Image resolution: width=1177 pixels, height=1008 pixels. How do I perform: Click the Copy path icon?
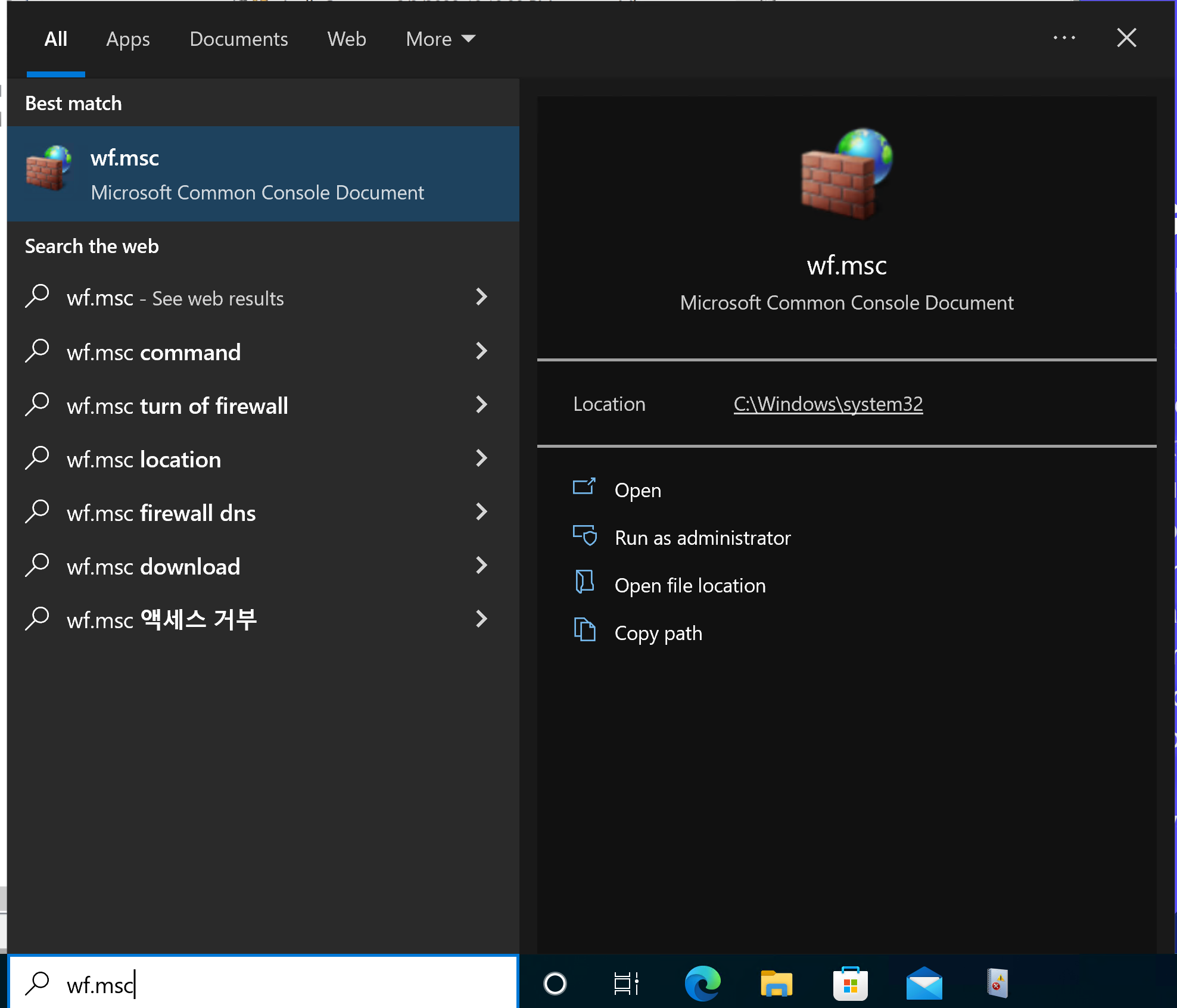(584, 631)
